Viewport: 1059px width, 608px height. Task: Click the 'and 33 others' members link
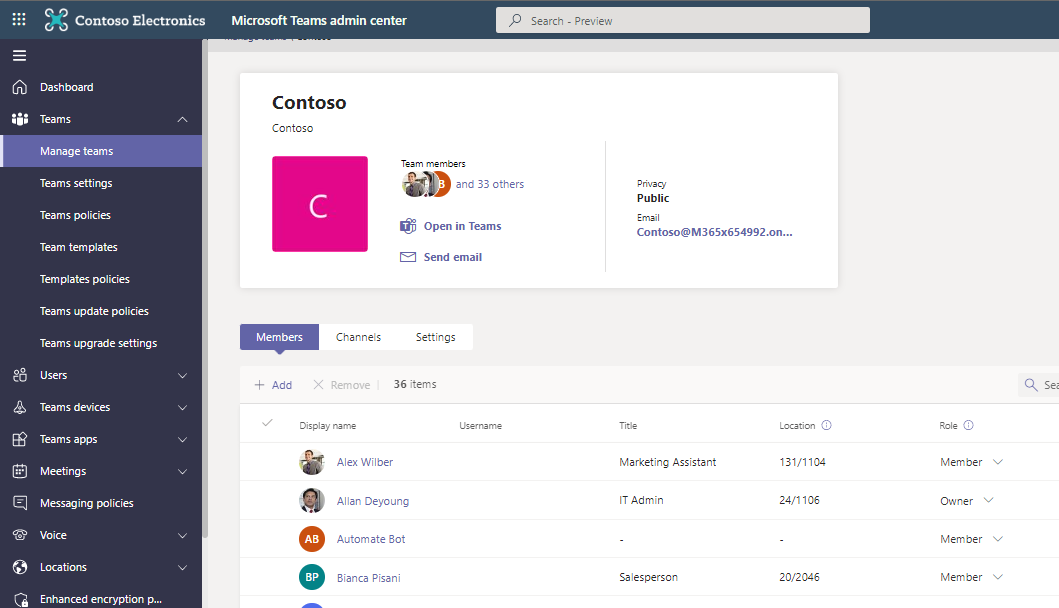pos(489,184)
